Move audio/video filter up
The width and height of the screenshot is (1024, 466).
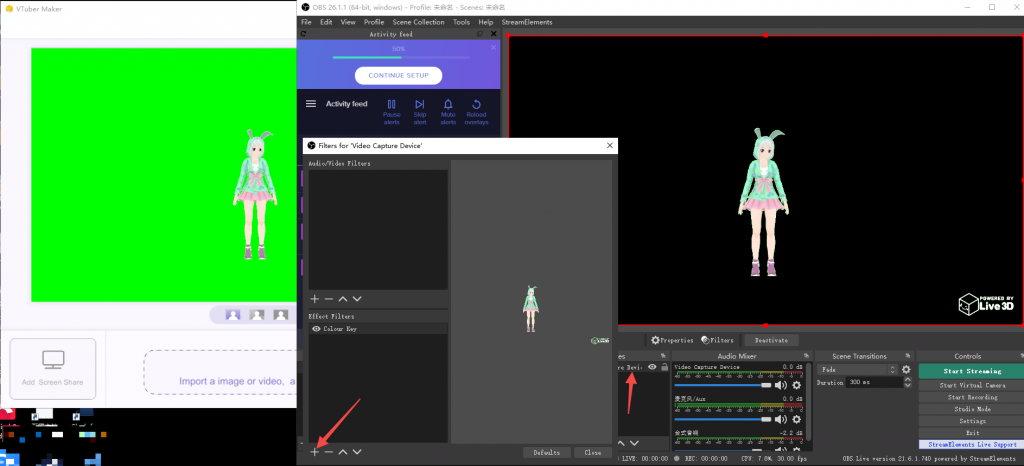(x=343, y=299)
